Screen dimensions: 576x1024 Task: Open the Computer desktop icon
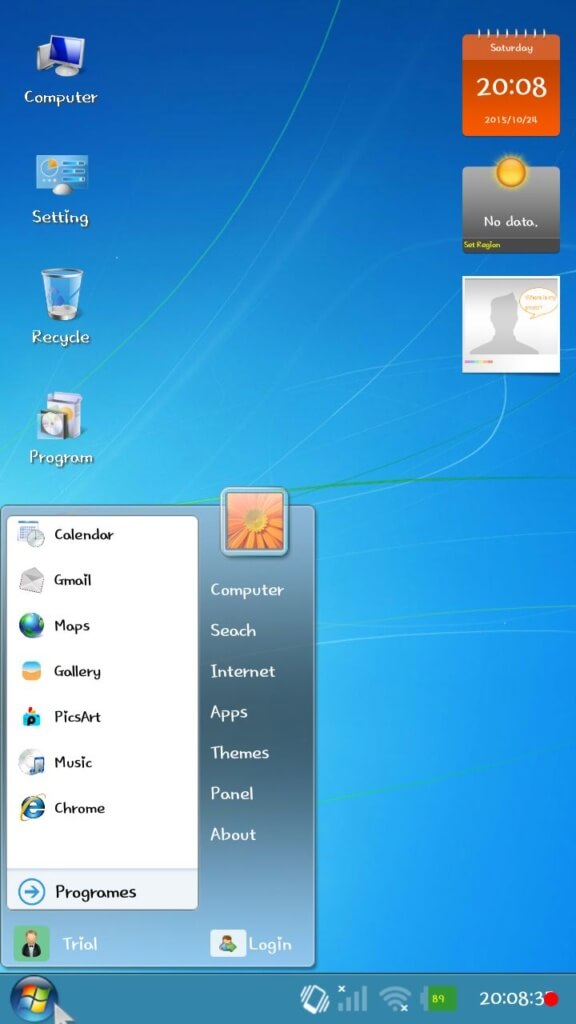pyautogui.click(x=61, y=55)
